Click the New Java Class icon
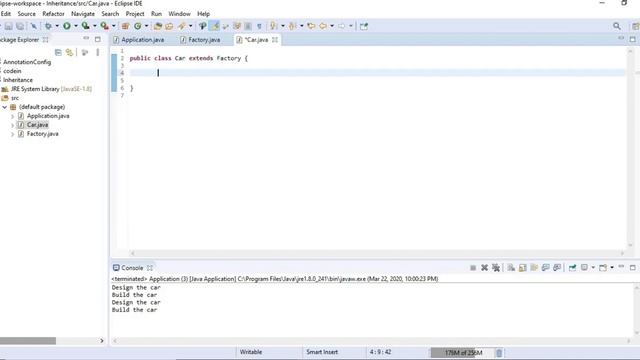The width and height of the screenshot is (640, 360). (138, 26)
